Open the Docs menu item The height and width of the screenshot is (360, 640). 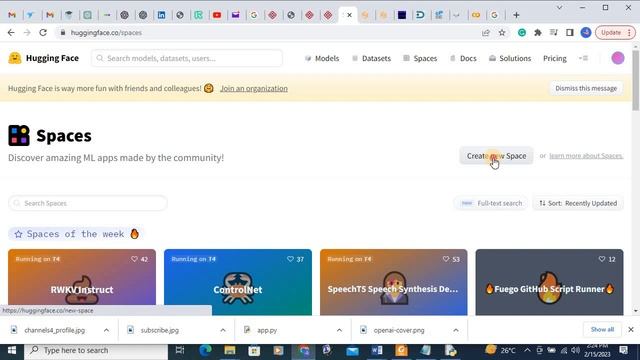click(x=463, y=58)
